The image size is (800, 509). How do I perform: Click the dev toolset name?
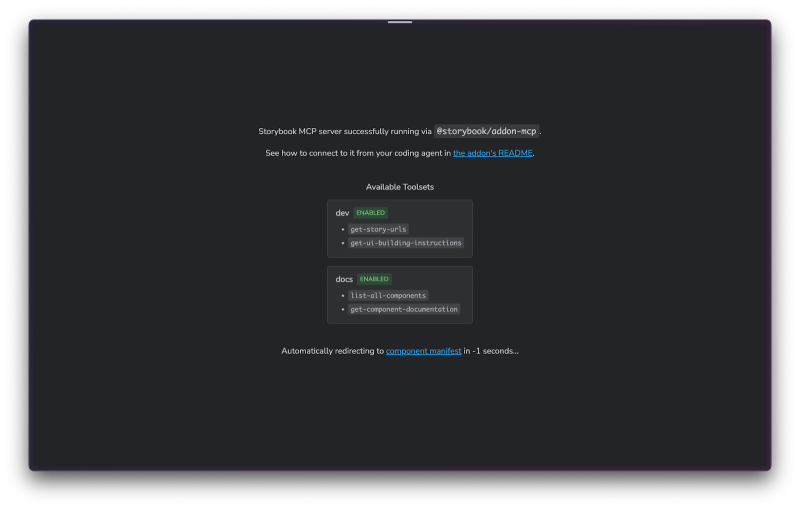pyautogui.click(x=342, y=213)
